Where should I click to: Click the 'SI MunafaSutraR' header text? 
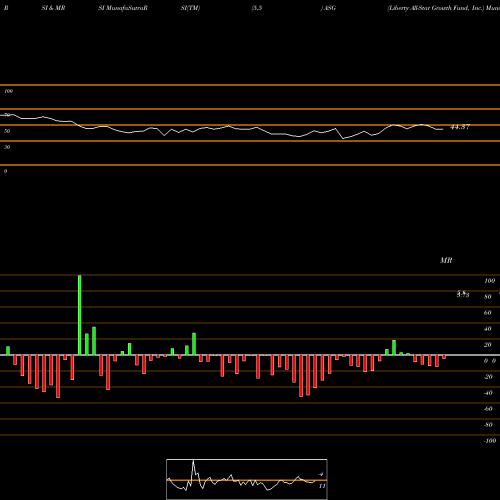tap(123, 8)
